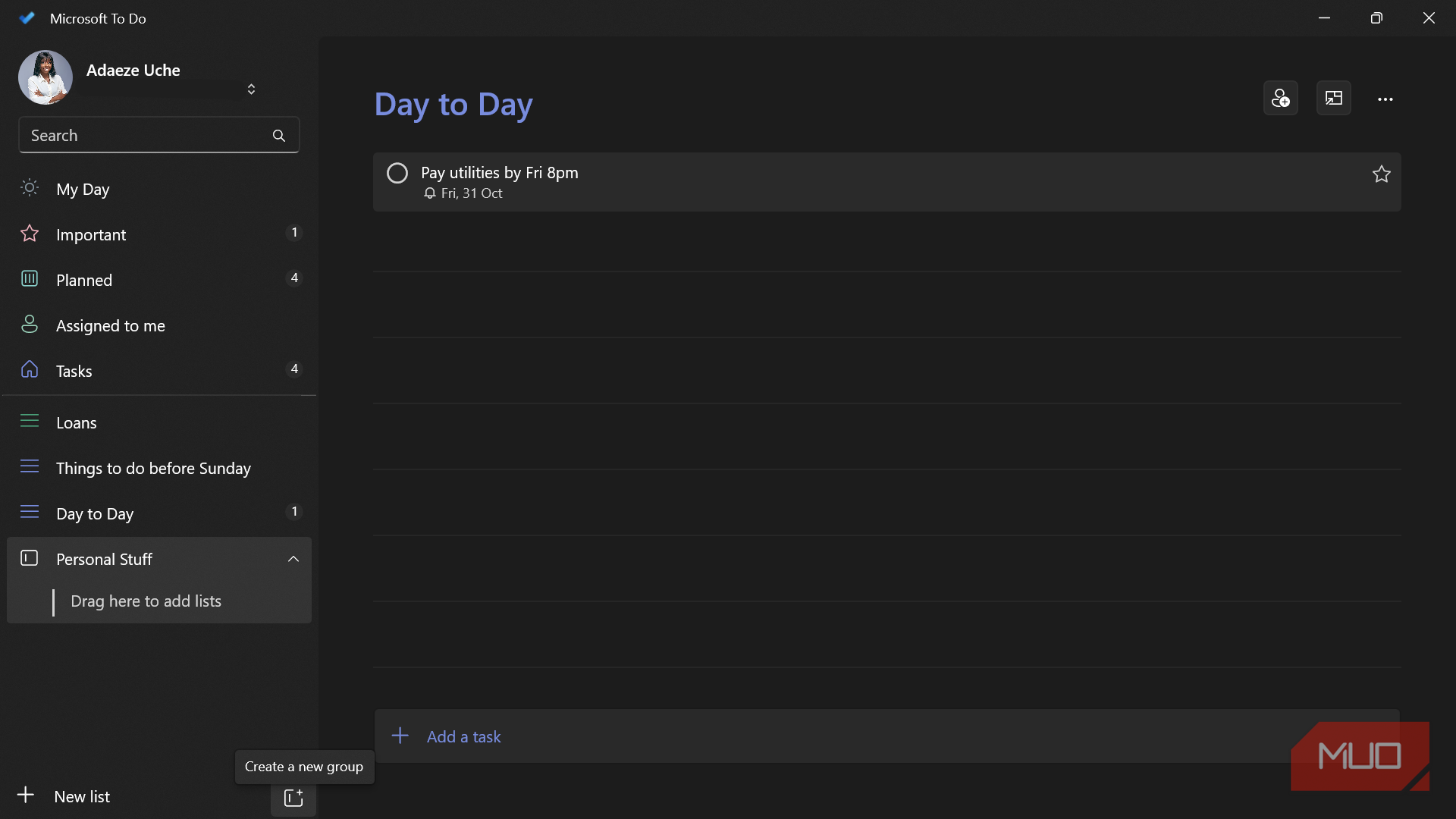Collapse the Personal Stuff group chevron

(x=293, y=559)
